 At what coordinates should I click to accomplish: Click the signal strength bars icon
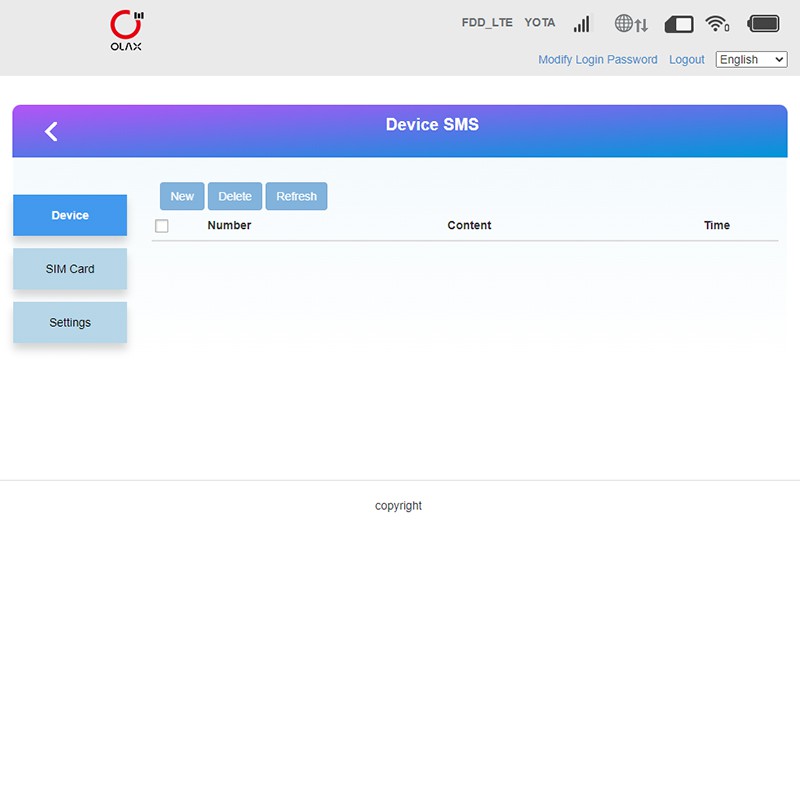pyautogui.click(x=582, y=23)
